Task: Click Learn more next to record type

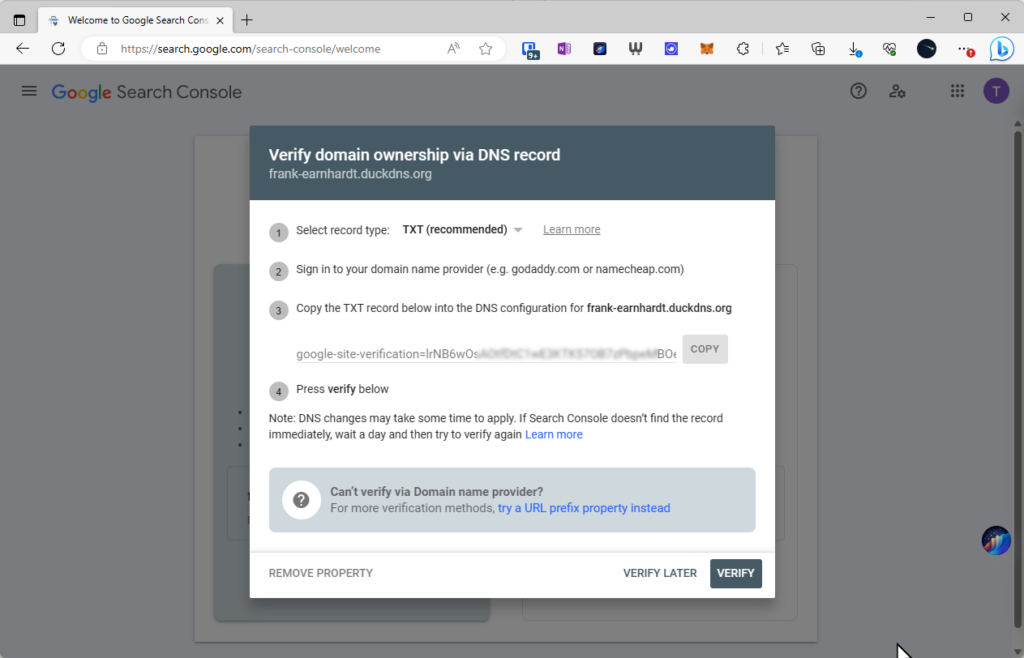Action: point(571,230)
